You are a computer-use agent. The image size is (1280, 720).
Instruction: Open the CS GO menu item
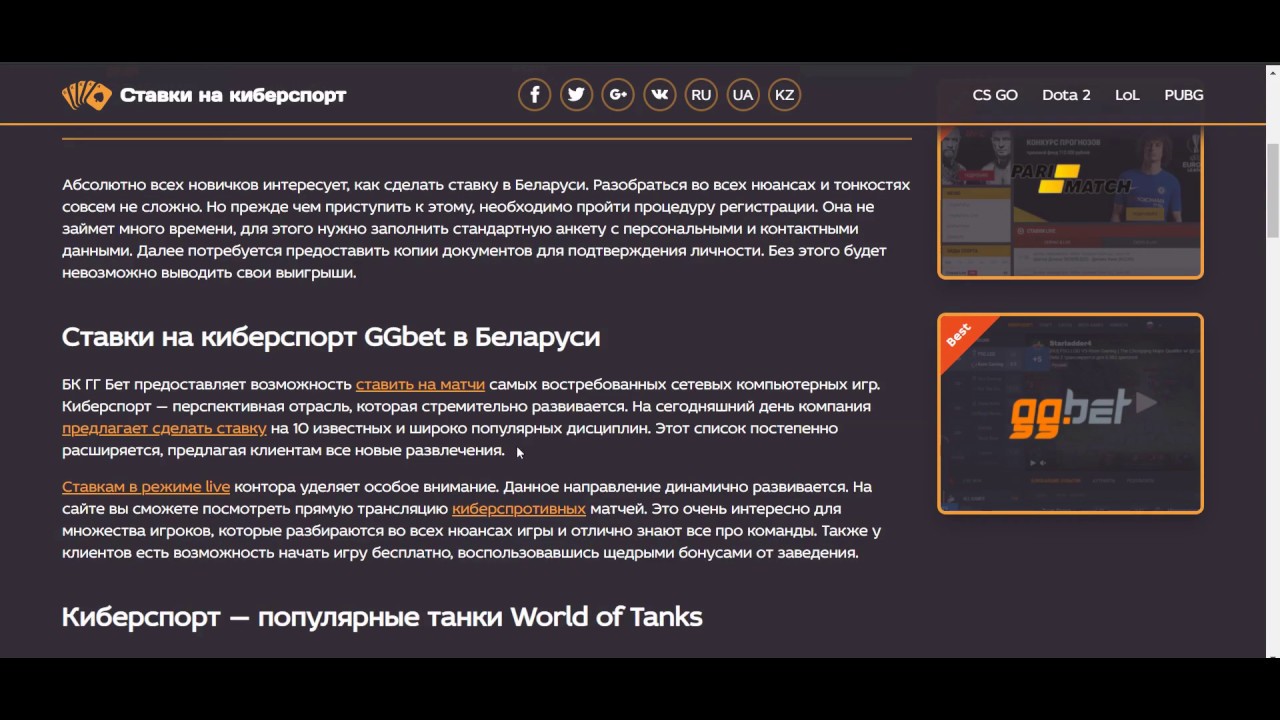click(995, 95)
